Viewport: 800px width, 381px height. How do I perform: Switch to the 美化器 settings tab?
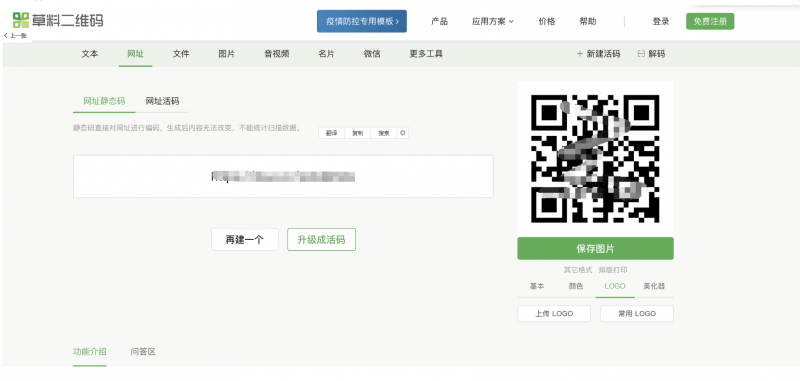(654, 286)
